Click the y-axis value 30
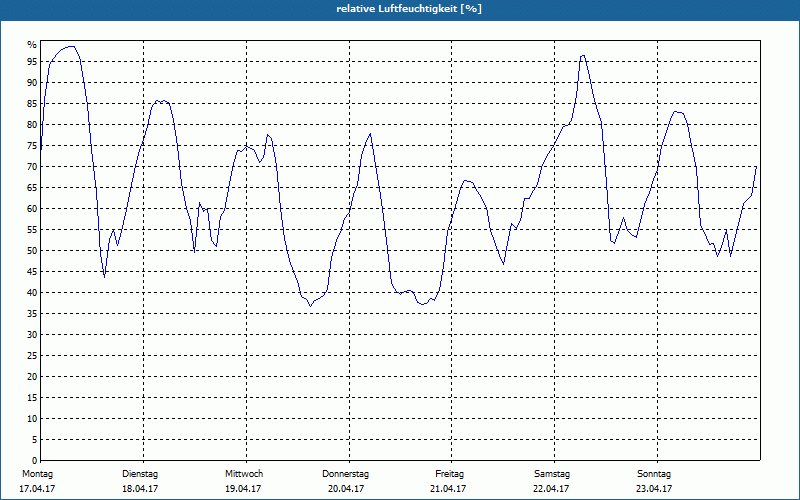 coord(32,335)
